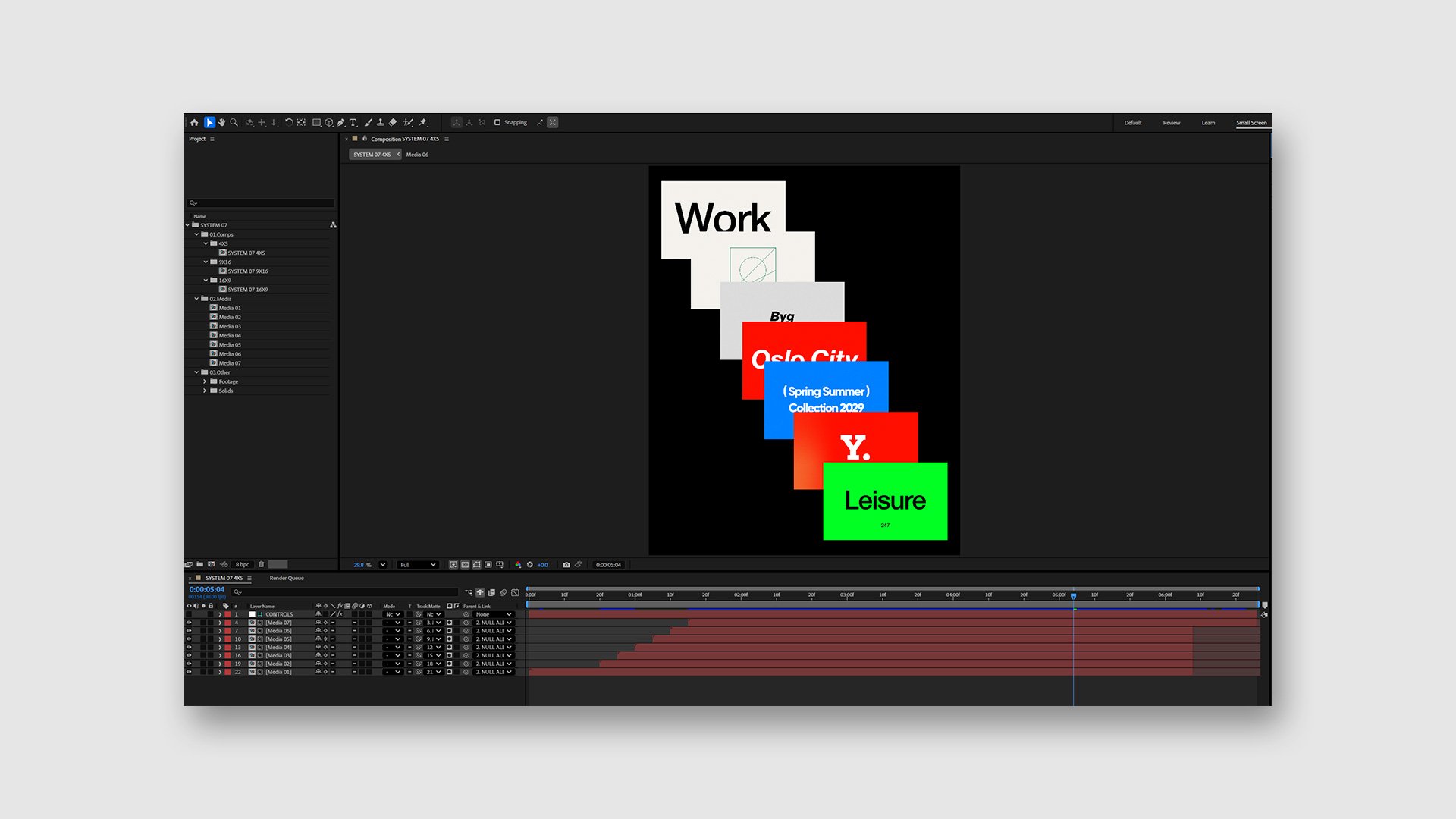
Task: Collapse the SYSTEM 07 project folder
Action: click(x=187, y=225)
